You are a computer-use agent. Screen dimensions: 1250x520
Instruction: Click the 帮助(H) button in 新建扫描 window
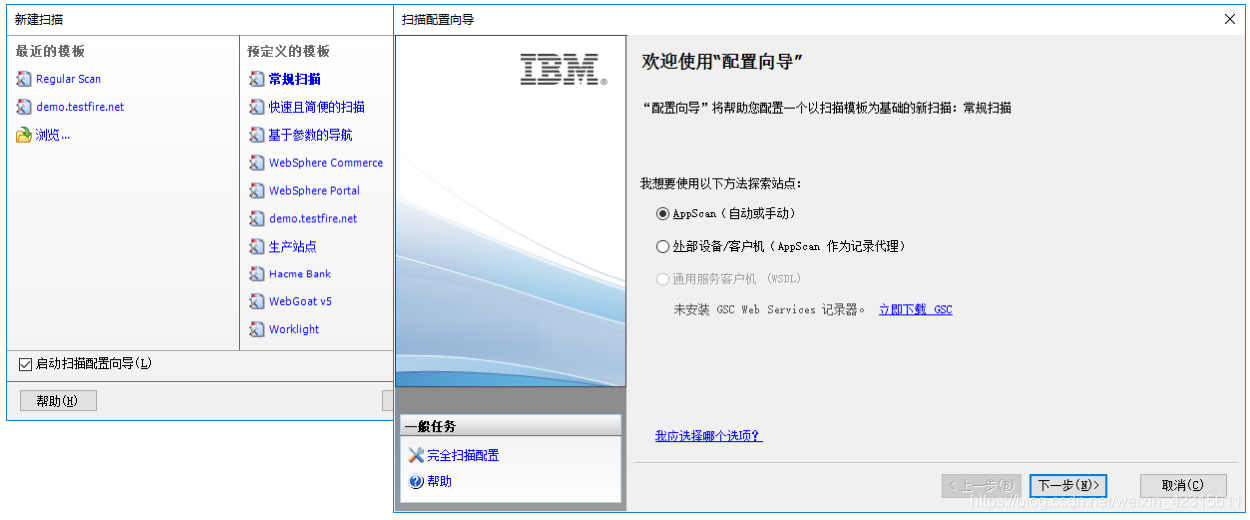(x=58, y=401)
